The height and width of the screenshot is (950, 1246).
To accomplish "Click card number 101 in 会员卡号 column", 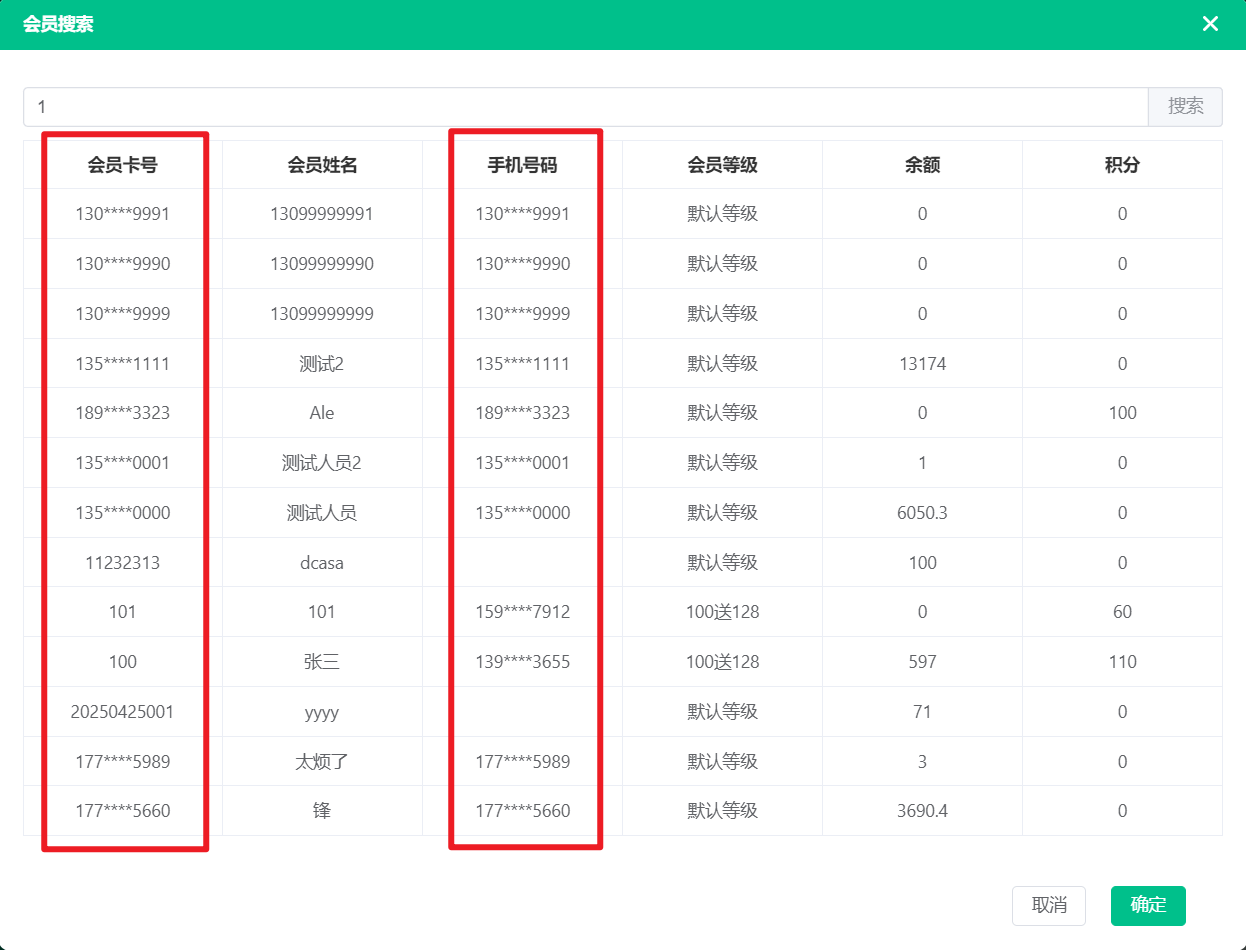I will tap(123, 612).
